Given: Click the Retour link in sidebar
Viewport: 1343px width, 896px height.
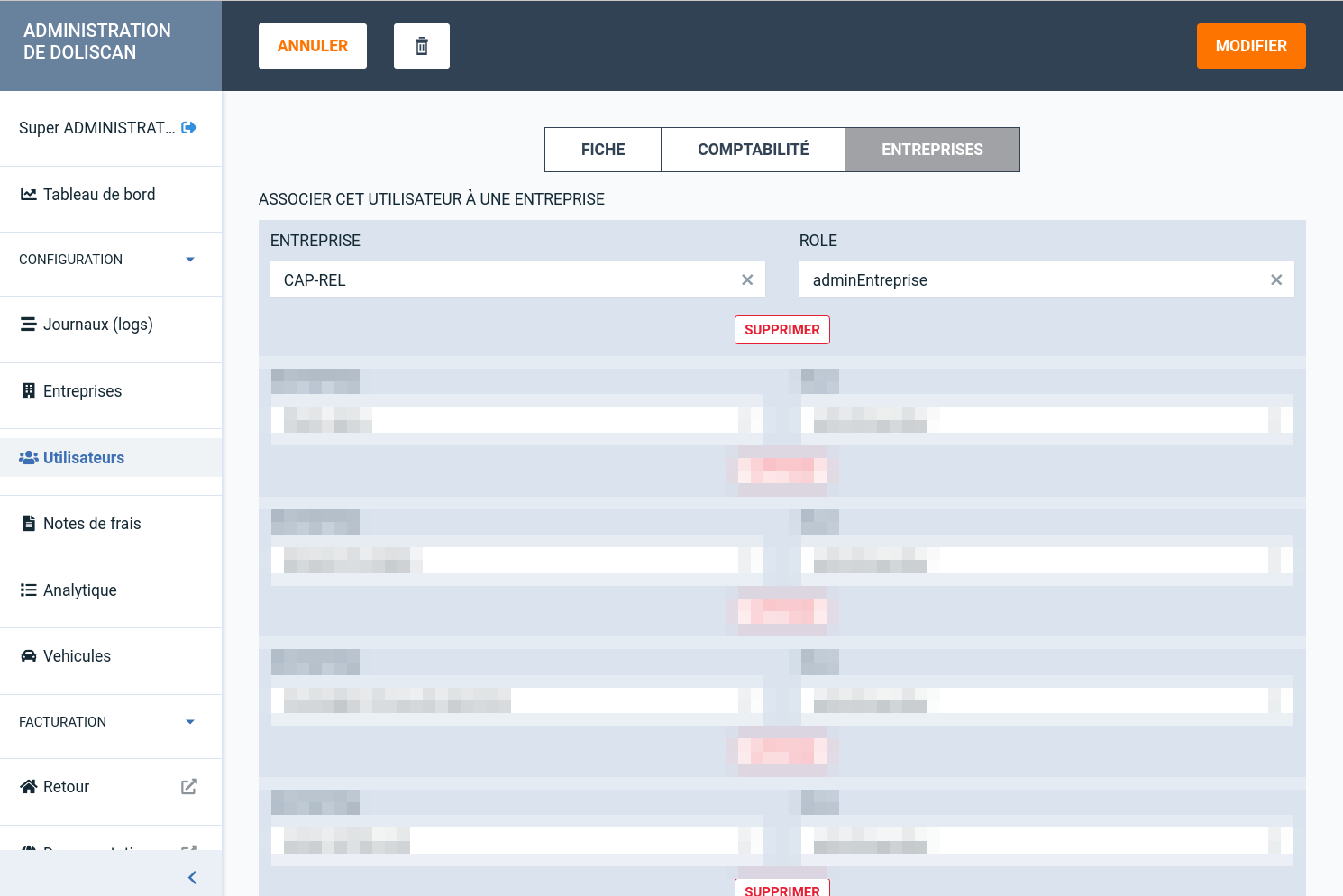Looking at the screenshot, I should coord(111,787).
